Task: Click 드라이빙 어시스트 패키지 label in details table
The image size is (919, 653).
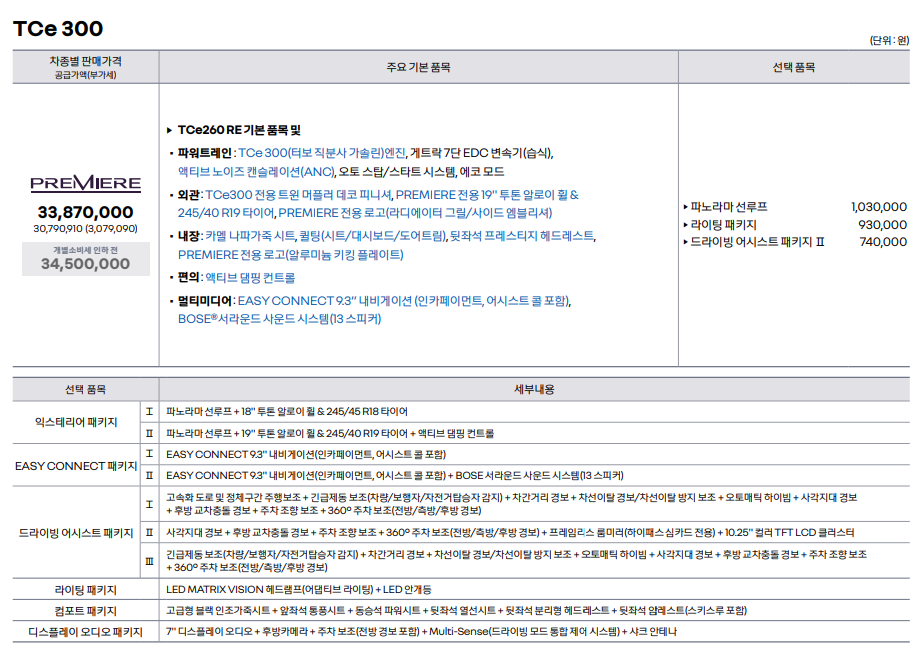Action: [76, 533]
